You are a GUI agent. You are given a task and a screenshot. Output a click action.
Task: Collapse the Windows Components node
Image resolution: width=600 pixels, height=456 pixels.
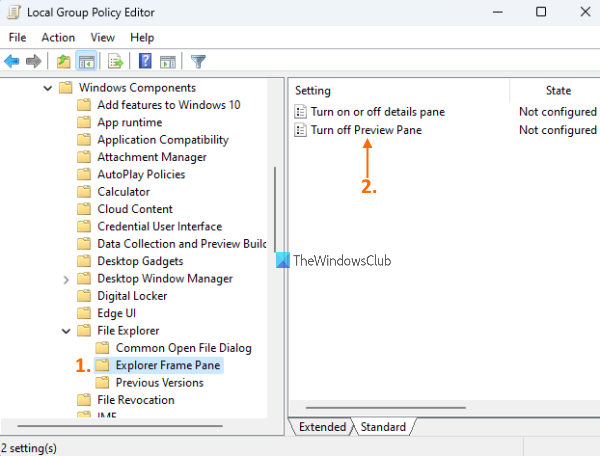tap(48, 88)
